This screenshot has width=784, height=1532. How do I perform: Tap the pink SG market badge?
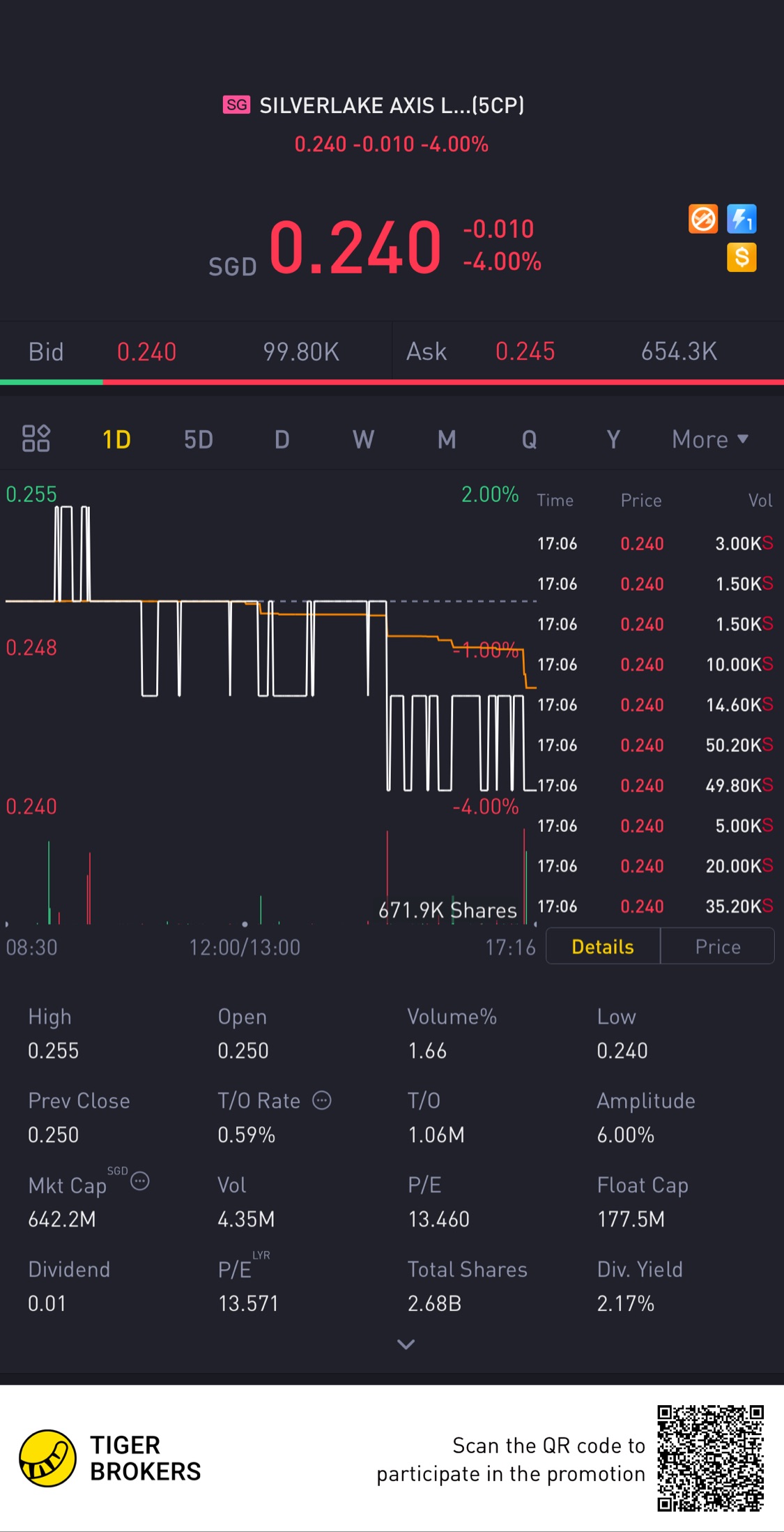(236, 105)
